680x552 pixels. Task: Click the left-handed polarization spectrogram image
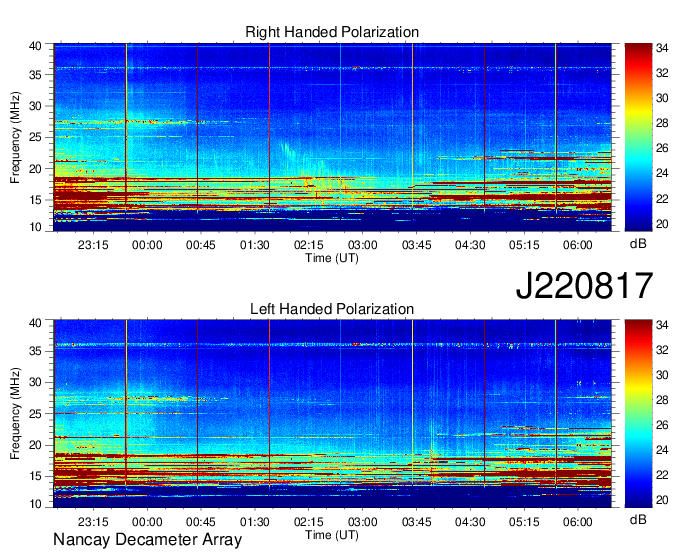pos(332,413)
